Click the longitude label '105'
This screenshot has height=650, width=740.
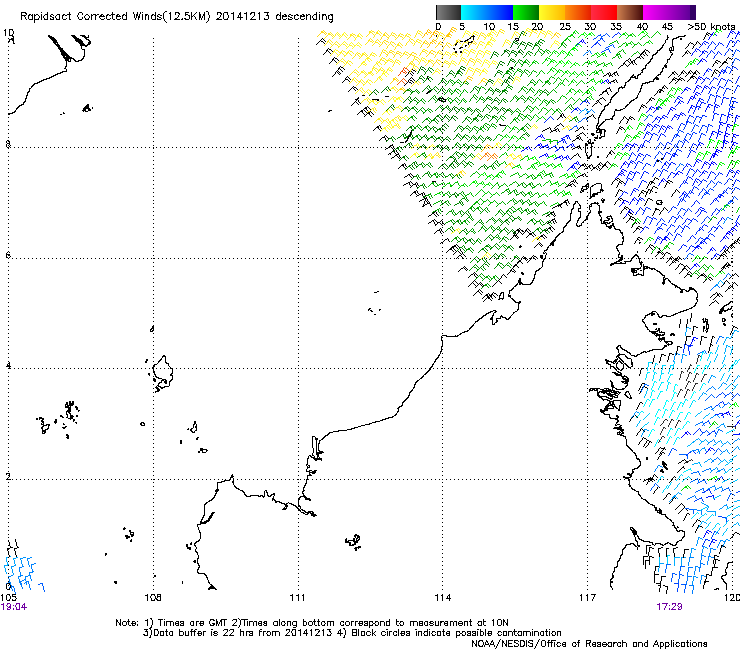point(8,598)
